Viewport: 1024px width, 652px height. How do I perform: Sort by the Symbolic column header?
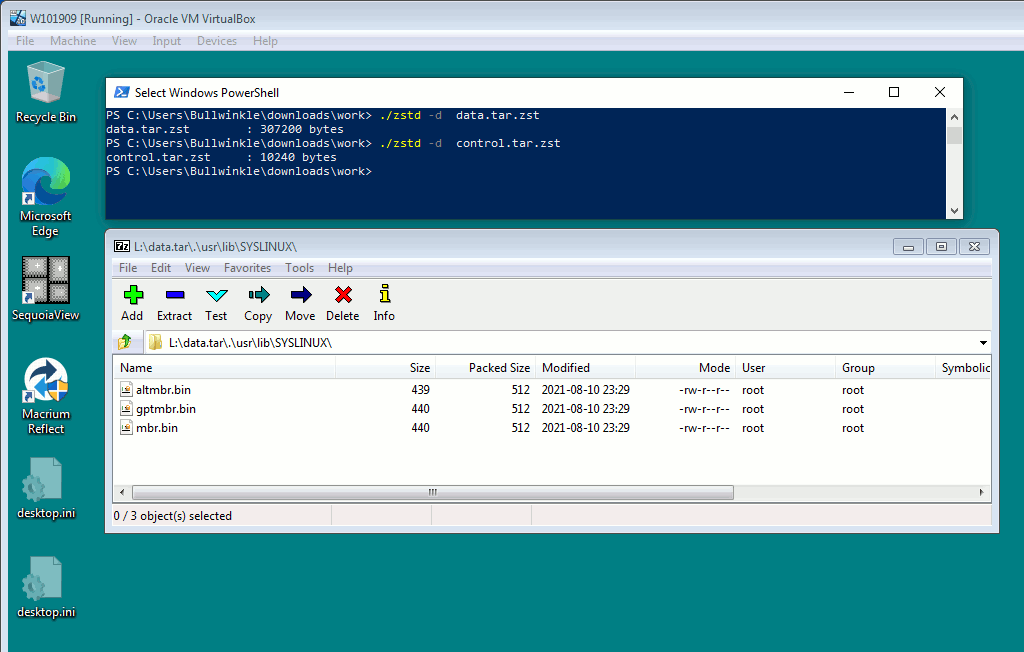963,368
